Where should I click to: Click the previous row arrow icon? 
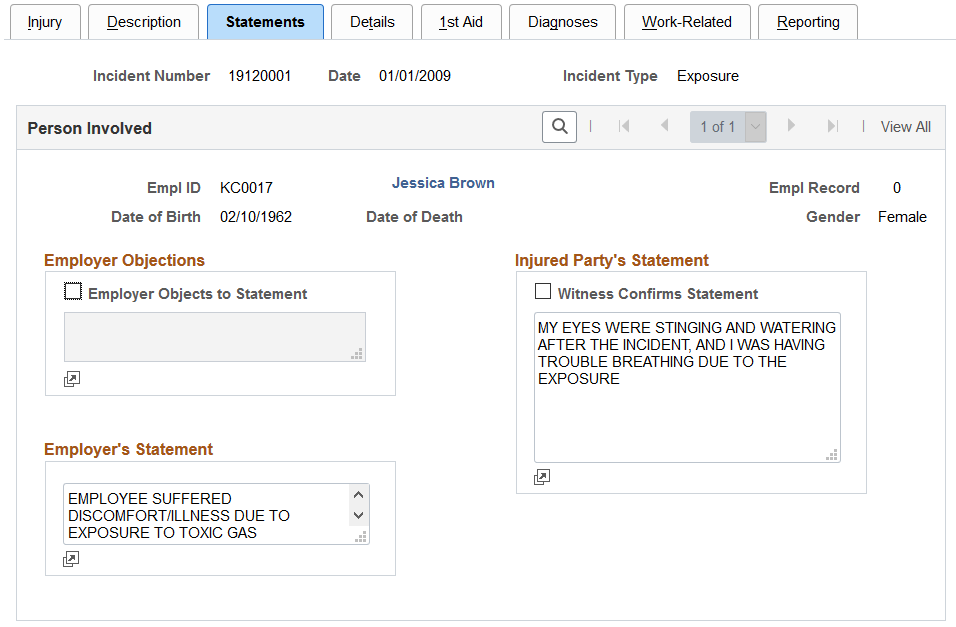click(665, 126)
